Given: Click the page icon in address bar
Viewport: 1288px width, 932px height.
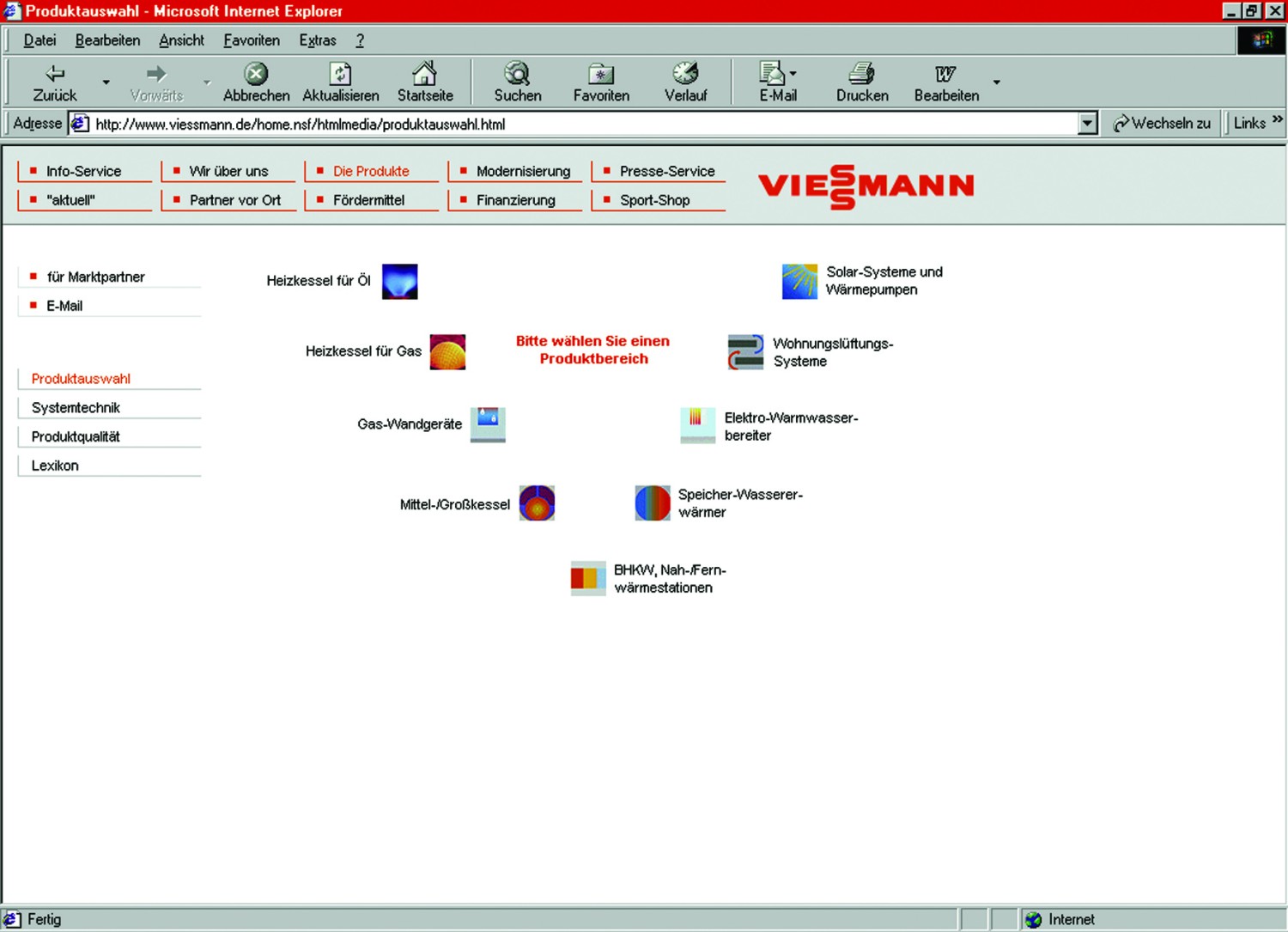Looking at the screenshot, I should coord(80,124).
